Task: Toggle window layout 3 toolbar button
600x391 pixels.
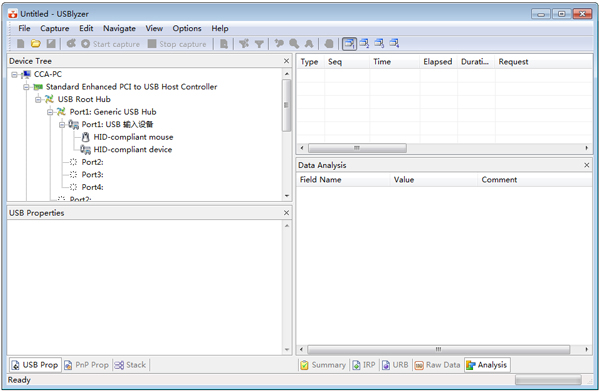Action: tap(379, 44)
